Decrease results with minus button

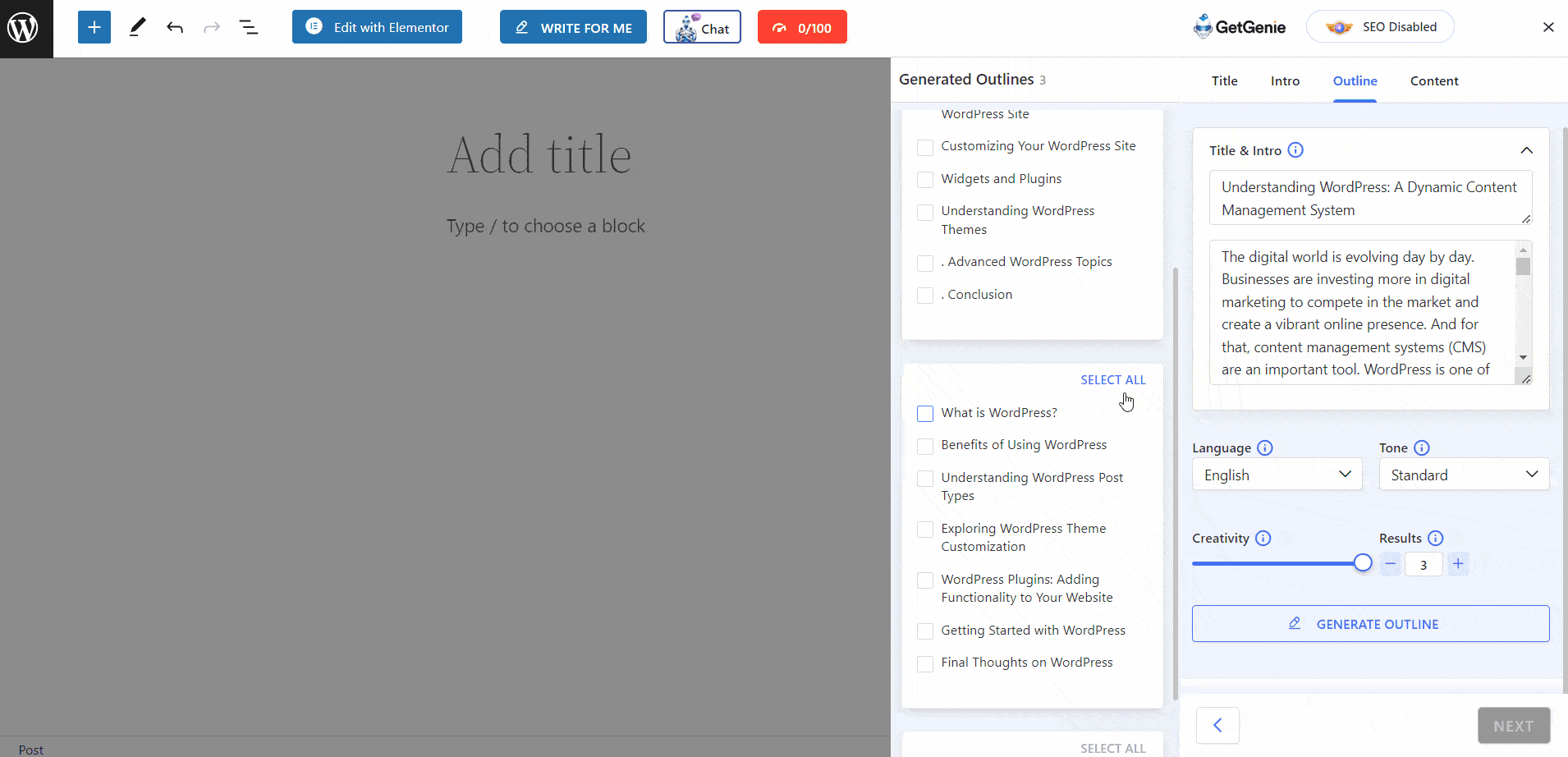pyautogui.click(x=1390, y=564)
